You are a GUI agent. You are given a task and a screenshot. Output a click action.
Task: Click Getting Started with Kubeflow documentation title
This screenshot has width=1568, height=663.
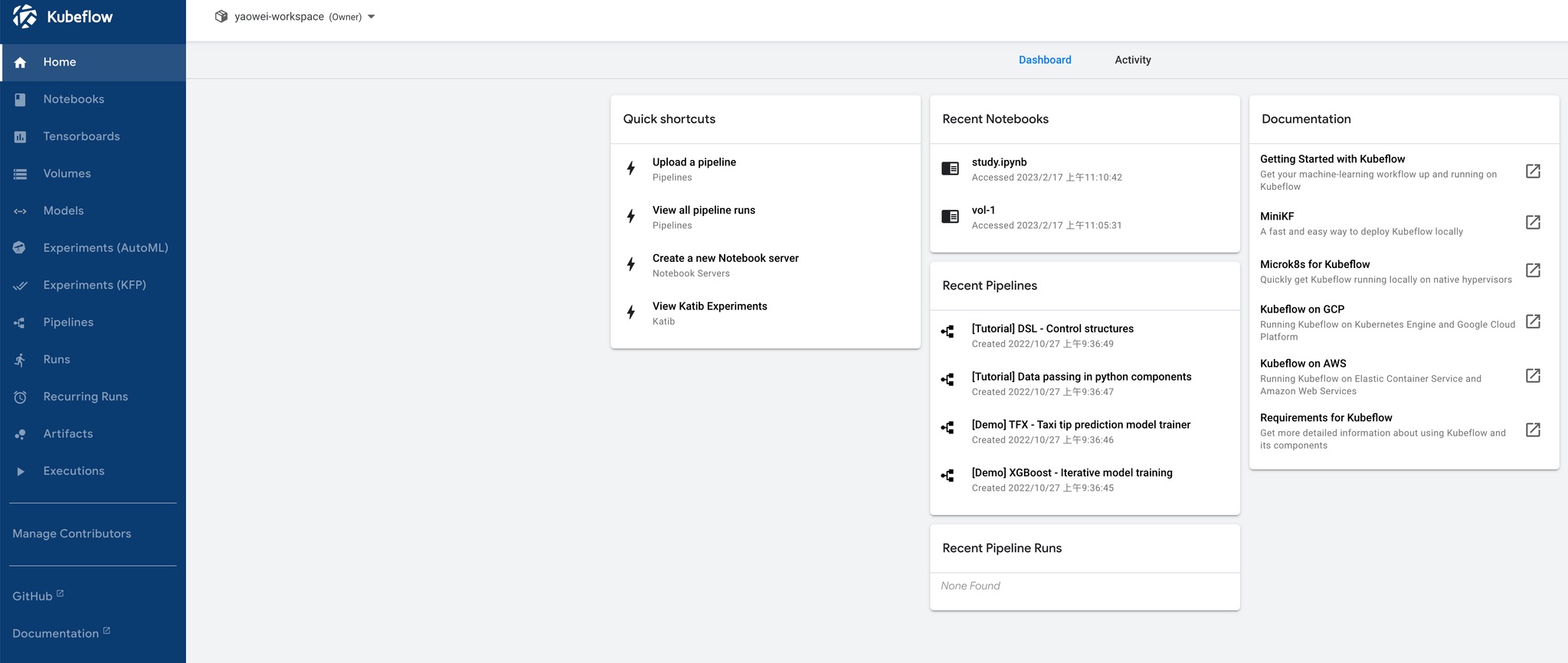[1332, 159]
